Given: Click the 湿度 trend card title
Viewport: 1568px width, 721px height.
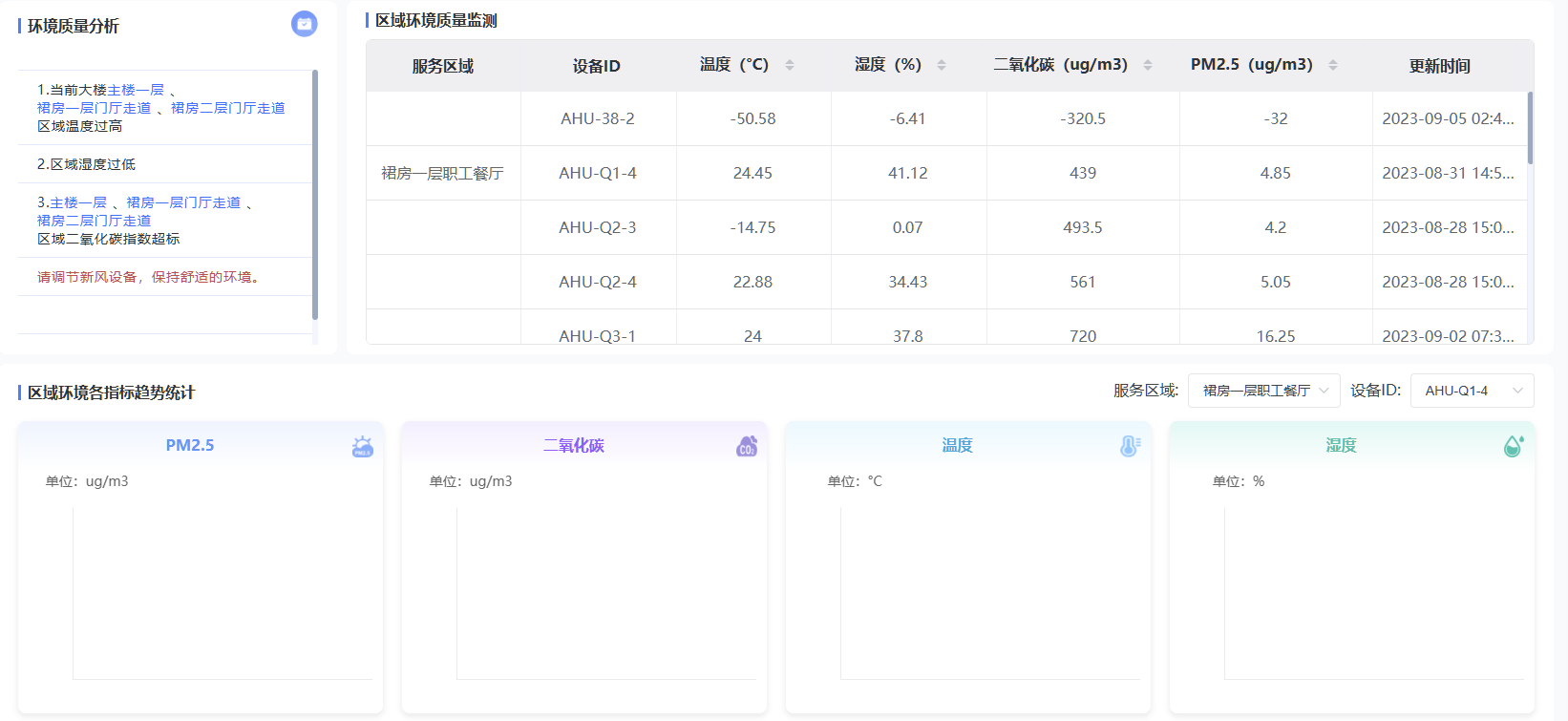Looking at the screenshot, I should tap(1341, 445).
